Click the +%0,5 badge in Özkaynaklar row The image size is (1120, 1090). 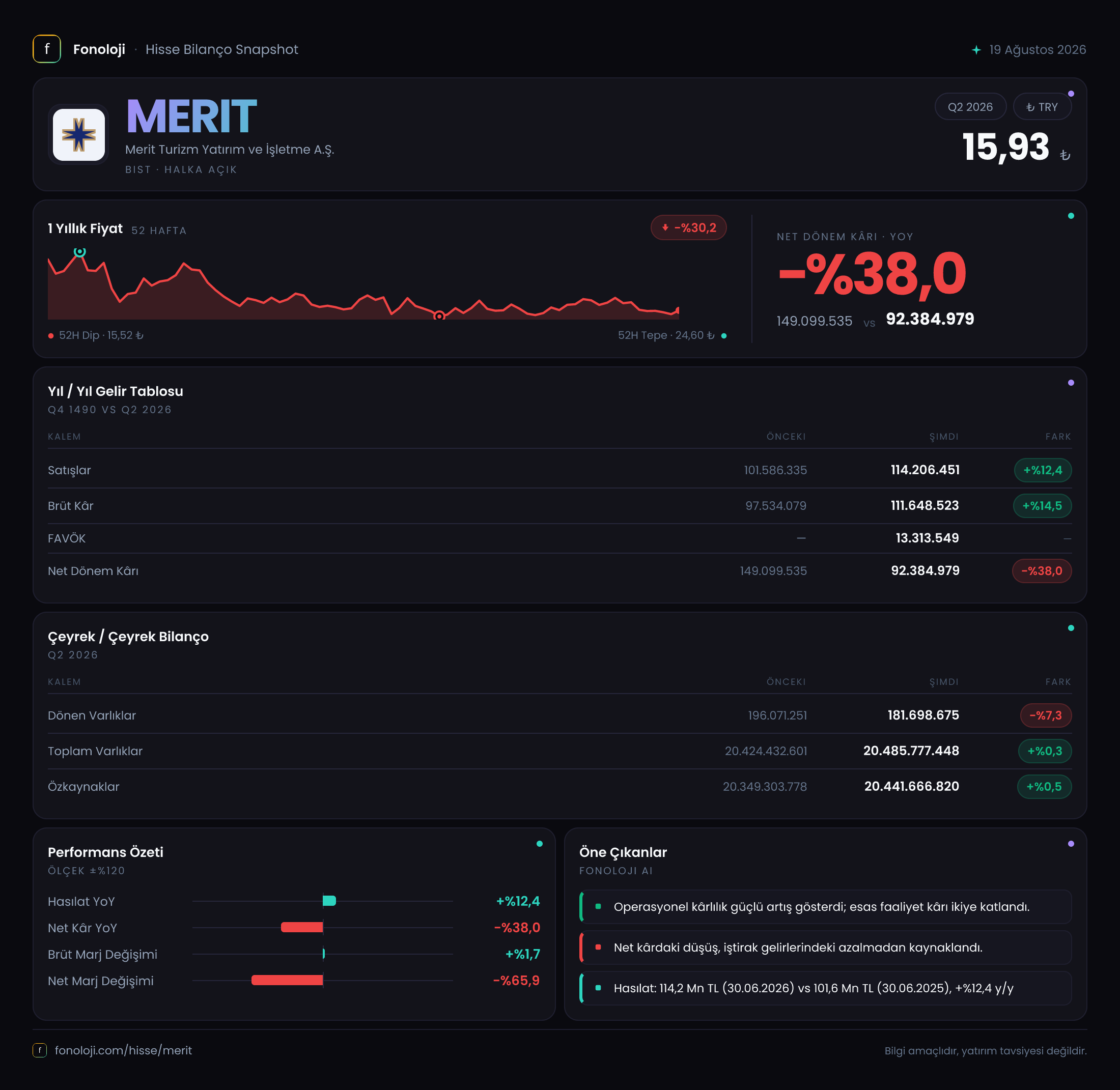[x=1044, y=786]
